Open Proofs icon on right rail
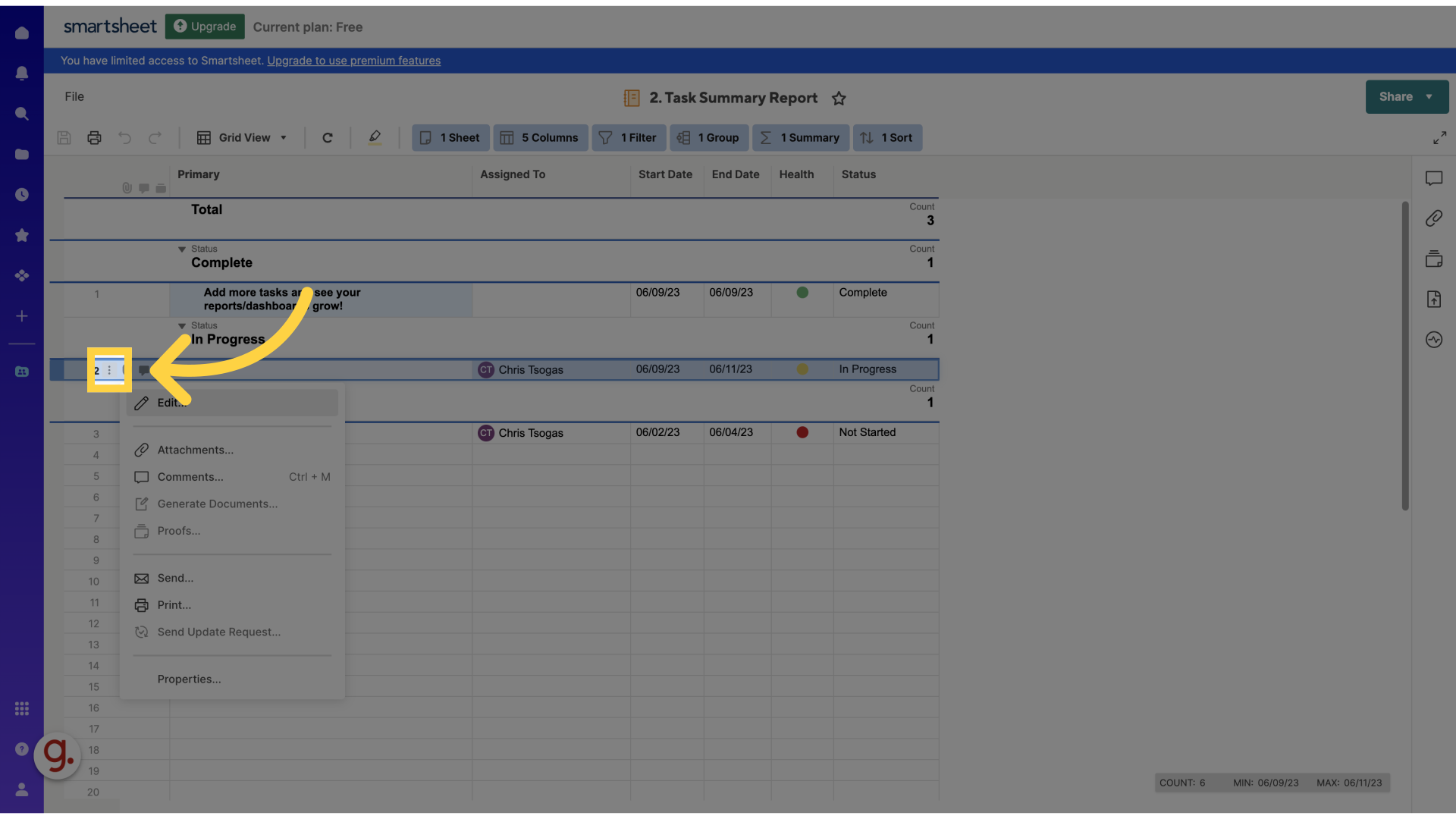1456x819 pixels. tap(1433, 259)
